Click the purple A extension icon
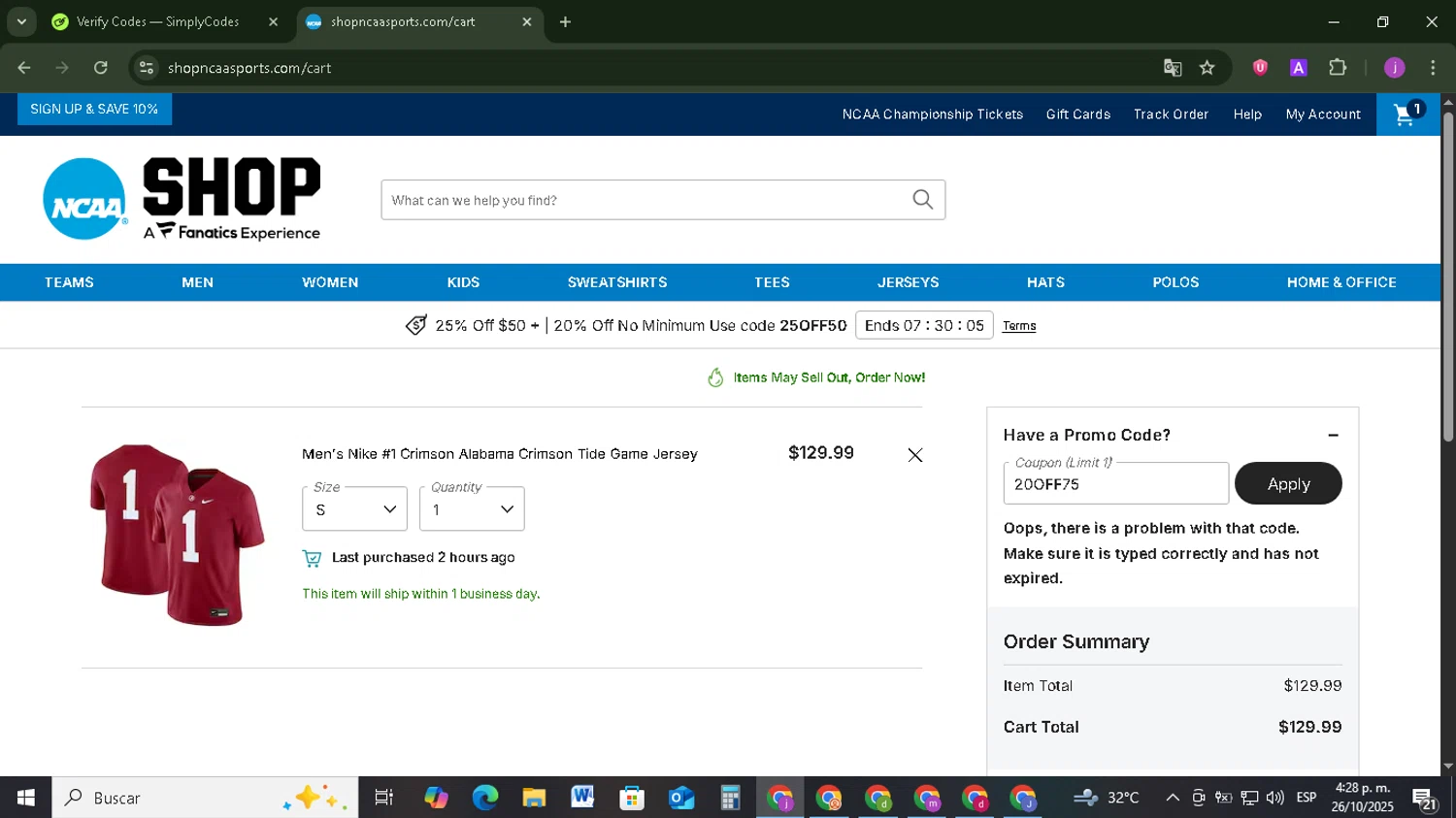The height and width of the screenshot is (818, 1456). click(x=1298, y=68)
